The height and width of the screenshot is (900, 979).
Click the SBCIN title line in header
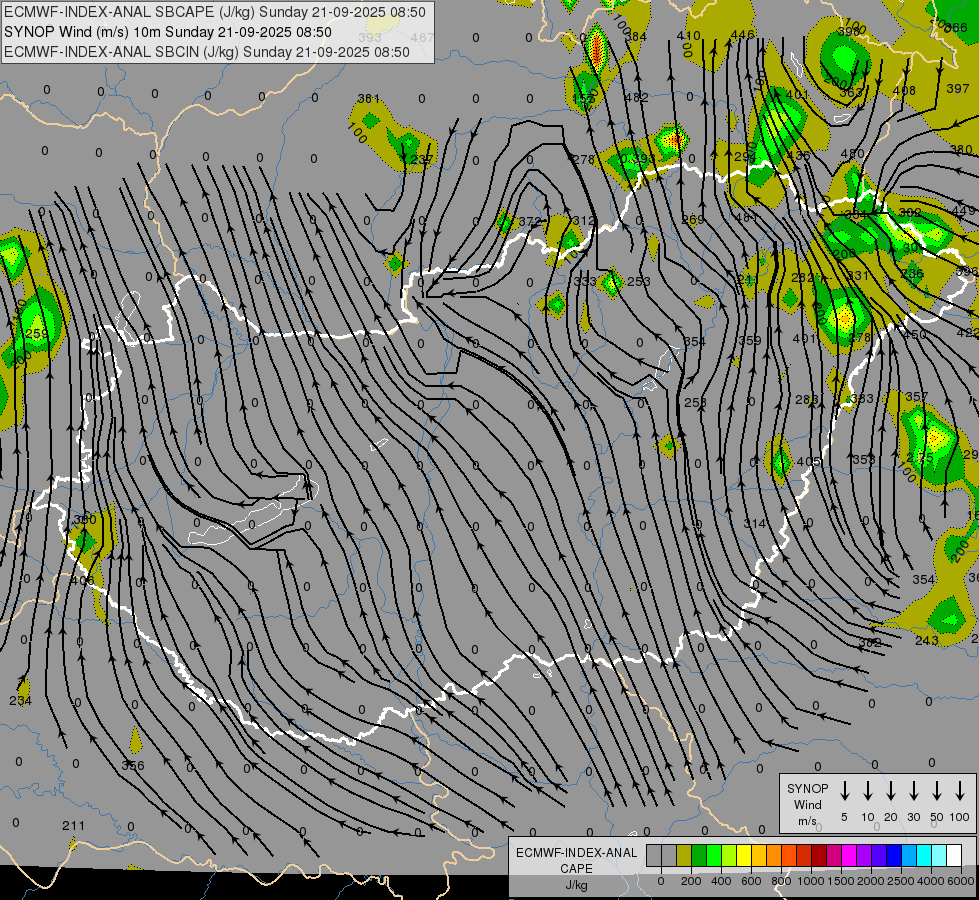click(x=207, y=52)
